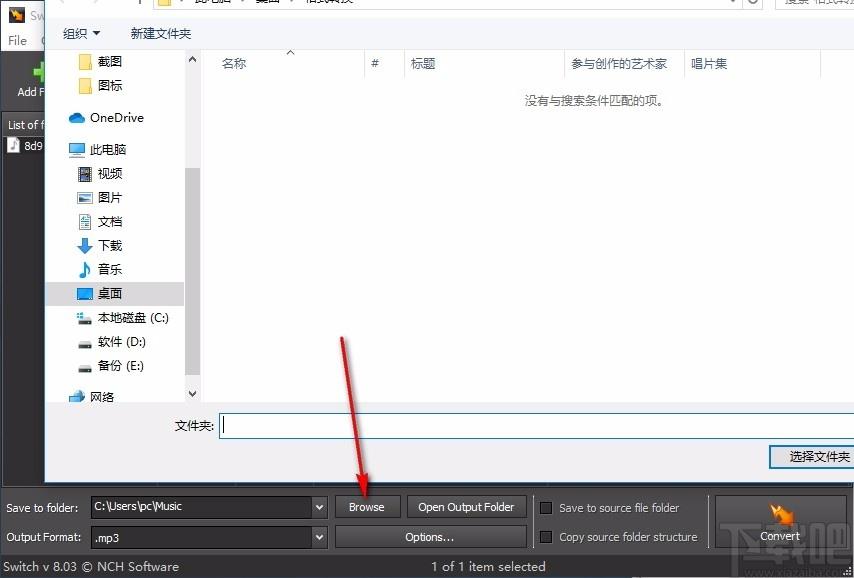This screenshot has width=854, height=578.
Task: Open the Output Format .mp3 combo box
Action: click(209, 537)
